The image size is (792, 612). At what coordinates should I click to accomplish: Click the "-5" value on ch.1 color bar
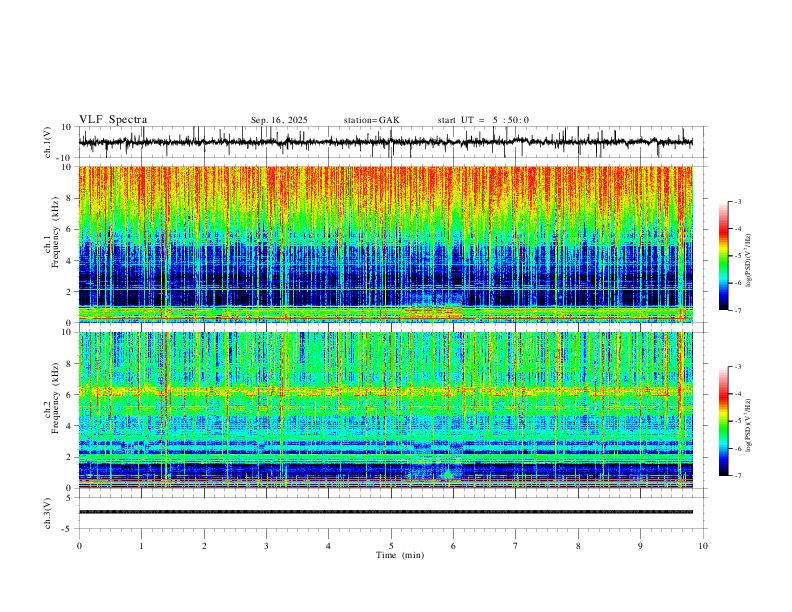(737, 256)
